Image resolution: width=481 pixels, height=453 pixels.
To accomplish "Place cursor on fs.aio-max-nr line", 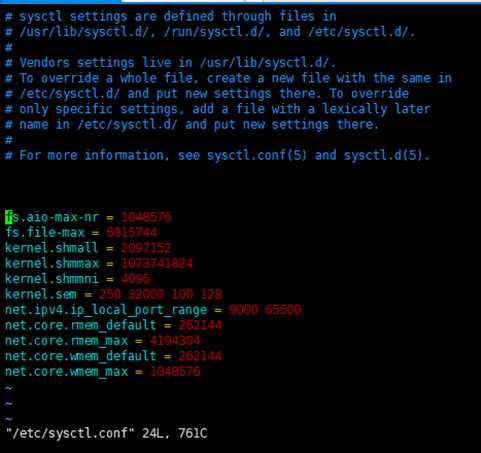I will (x=88, y=217).
